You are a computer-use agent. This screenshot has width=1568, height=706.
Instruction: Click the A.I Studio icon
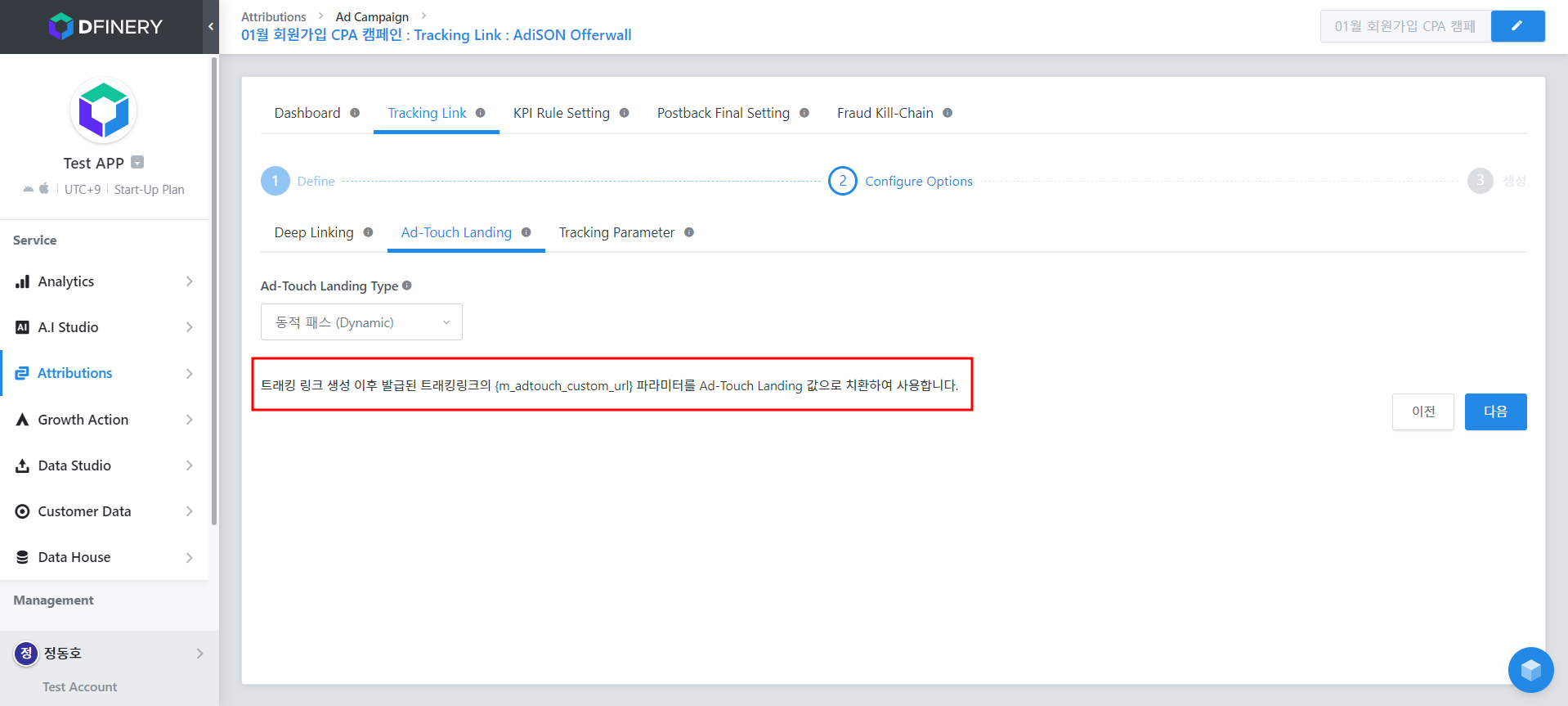(x=22, y=327)
